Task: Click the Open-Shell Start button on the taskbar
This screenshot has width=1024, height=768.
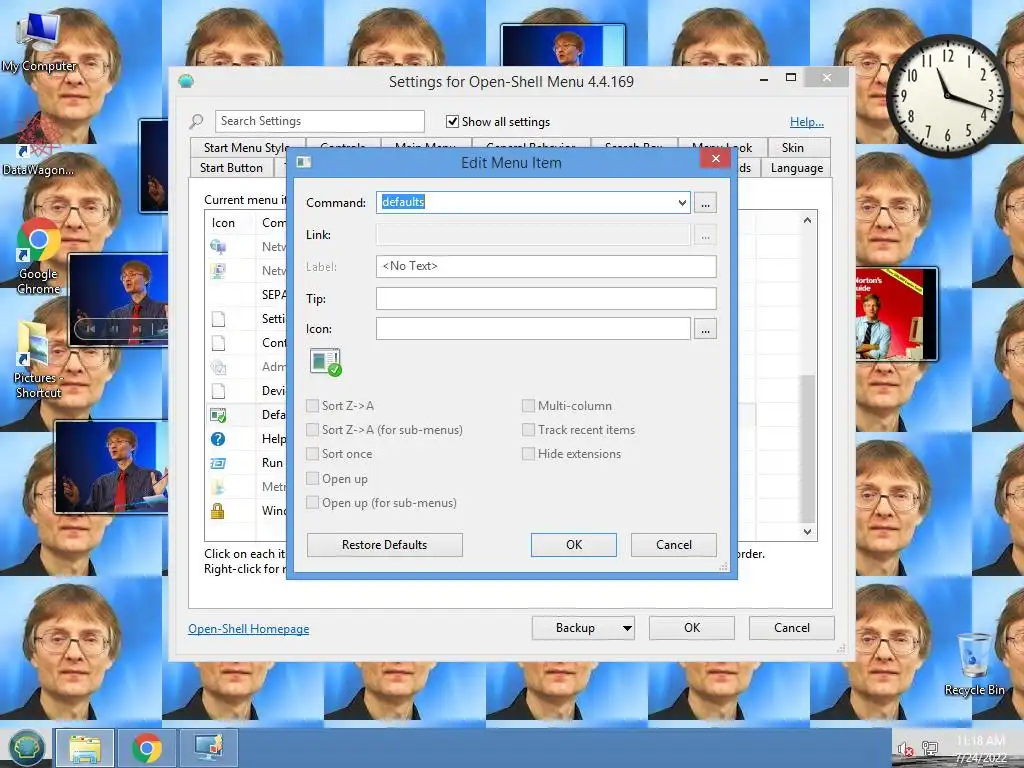Action: (26, 748)
